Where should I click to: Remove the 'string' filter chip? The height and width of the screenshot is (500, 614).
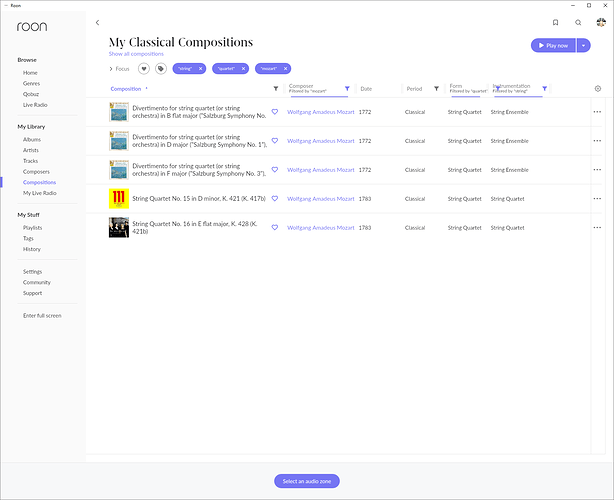[200, 69]
